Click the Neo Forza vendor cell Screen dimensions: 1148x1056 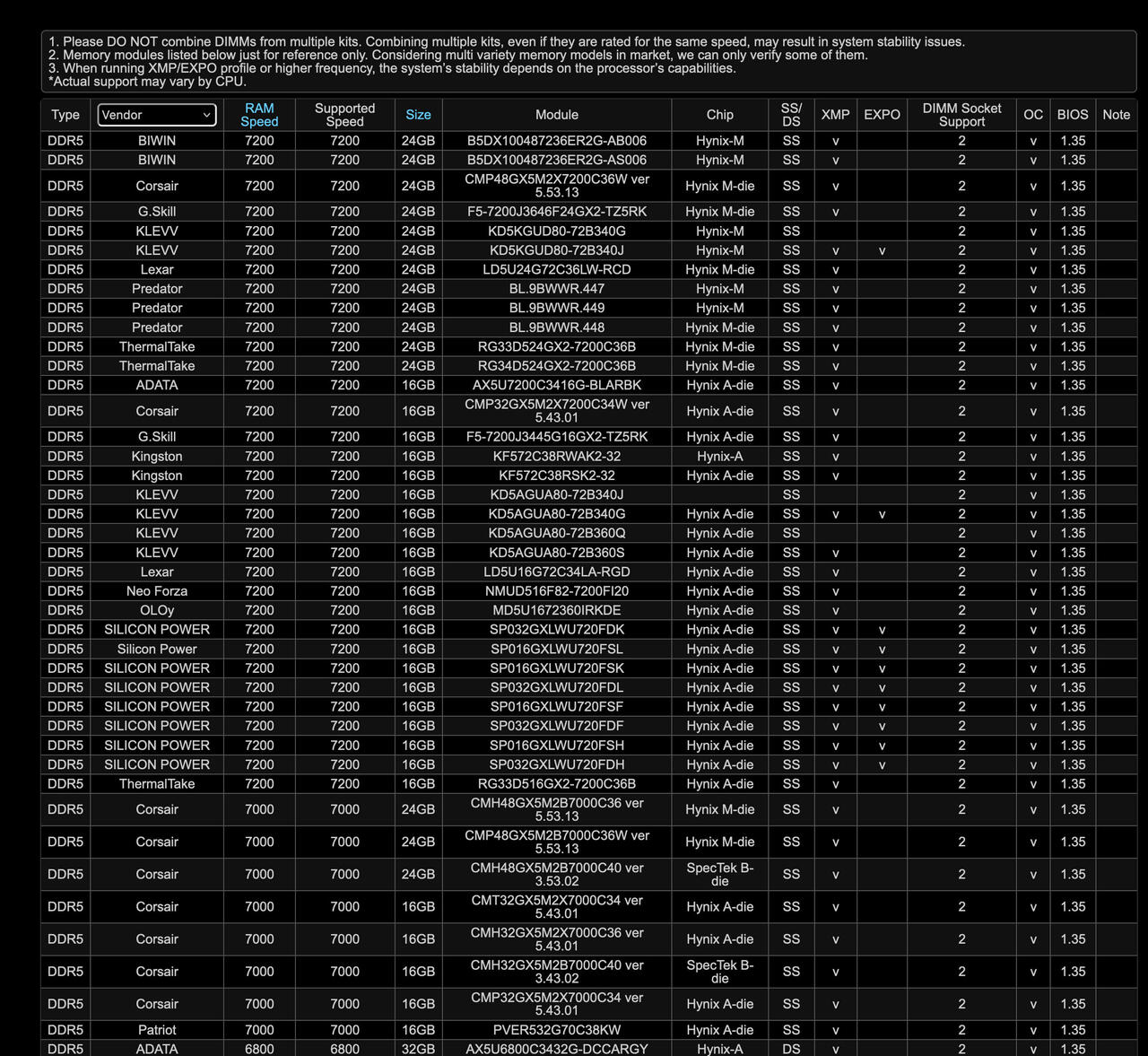coord(157,591)
